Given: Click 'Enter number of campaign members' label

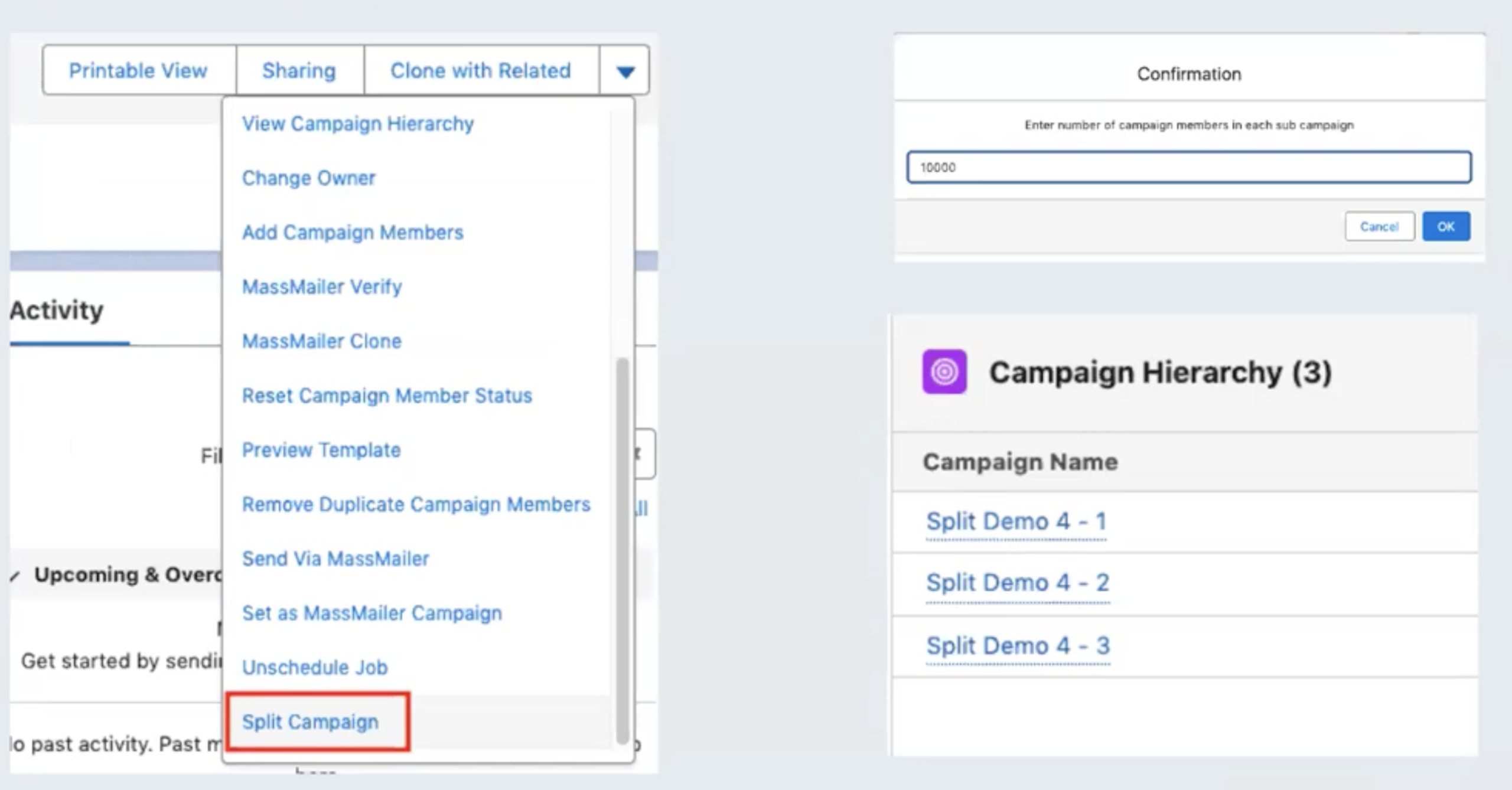Looking at the screenshot, I should (x=1189, y=125).
